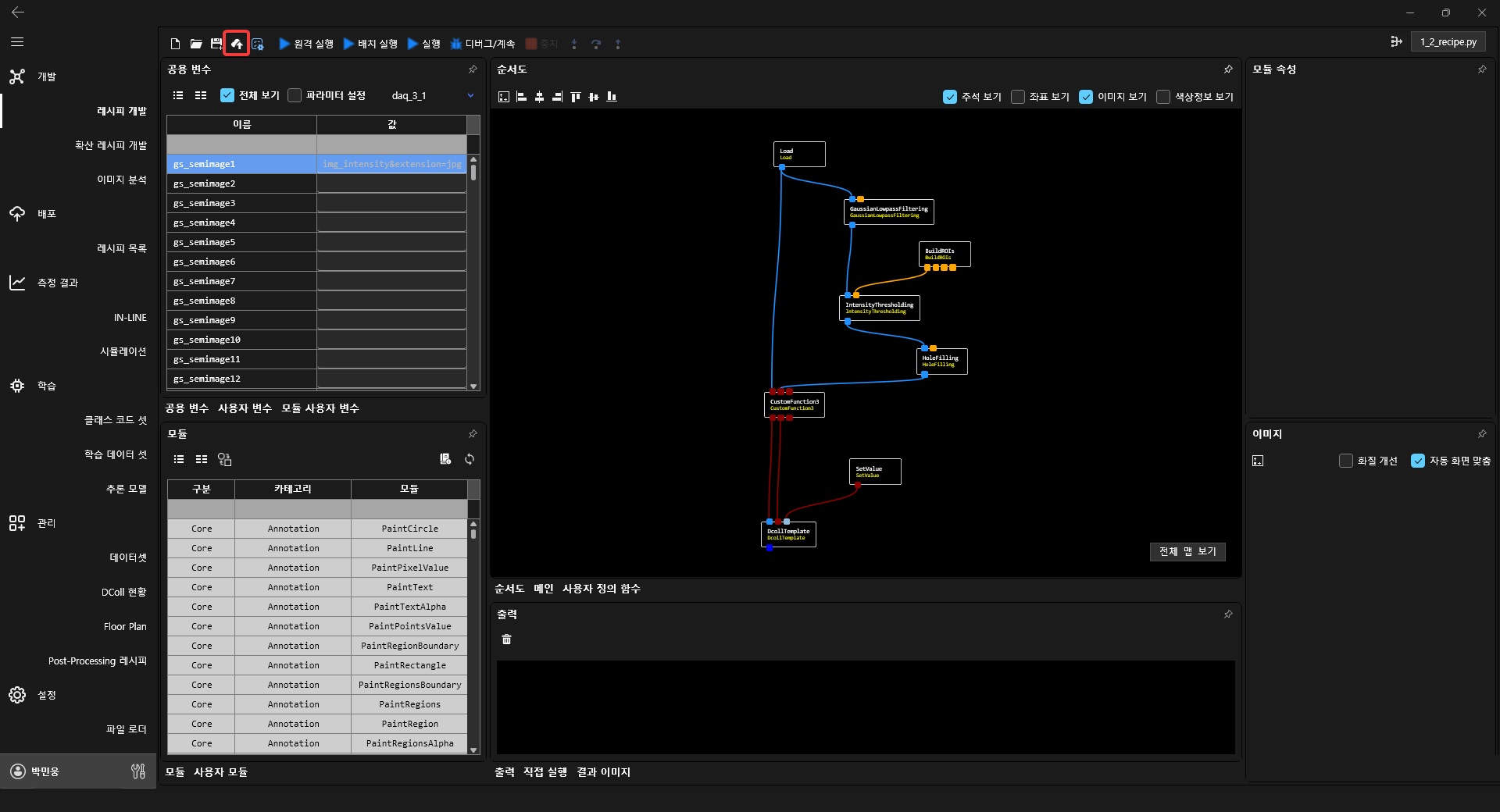
Task: Expand the daq_3_1 dropdown
Action: pos(470,95)
